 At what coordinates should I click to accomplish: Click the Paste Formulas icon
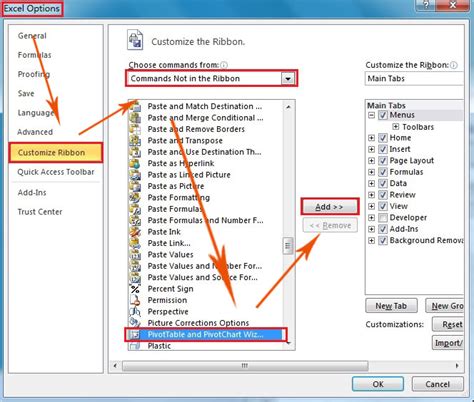point(135,209)
